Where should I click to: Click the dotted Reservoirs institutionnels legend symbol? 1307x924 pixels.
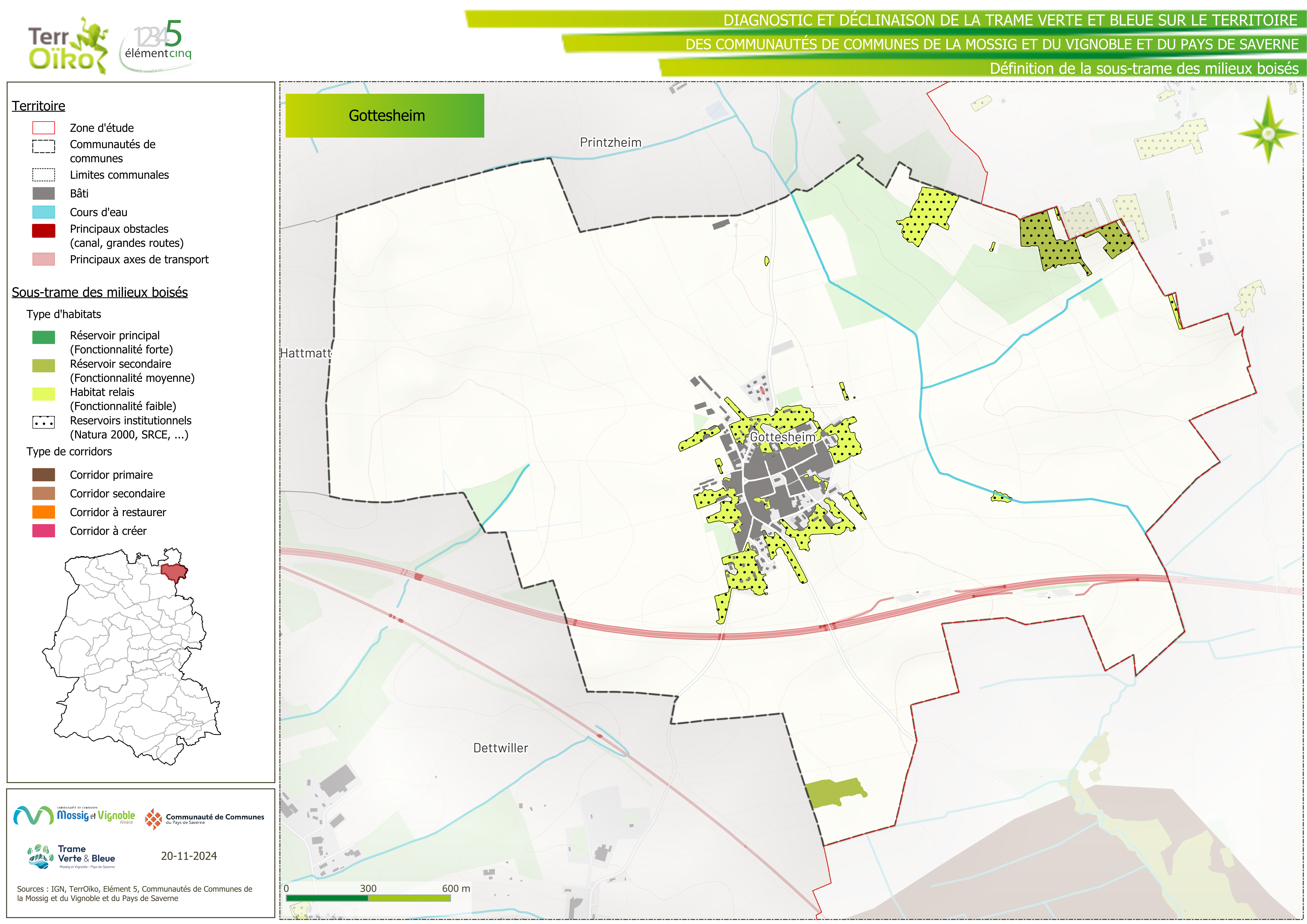[x=44, y=422]
